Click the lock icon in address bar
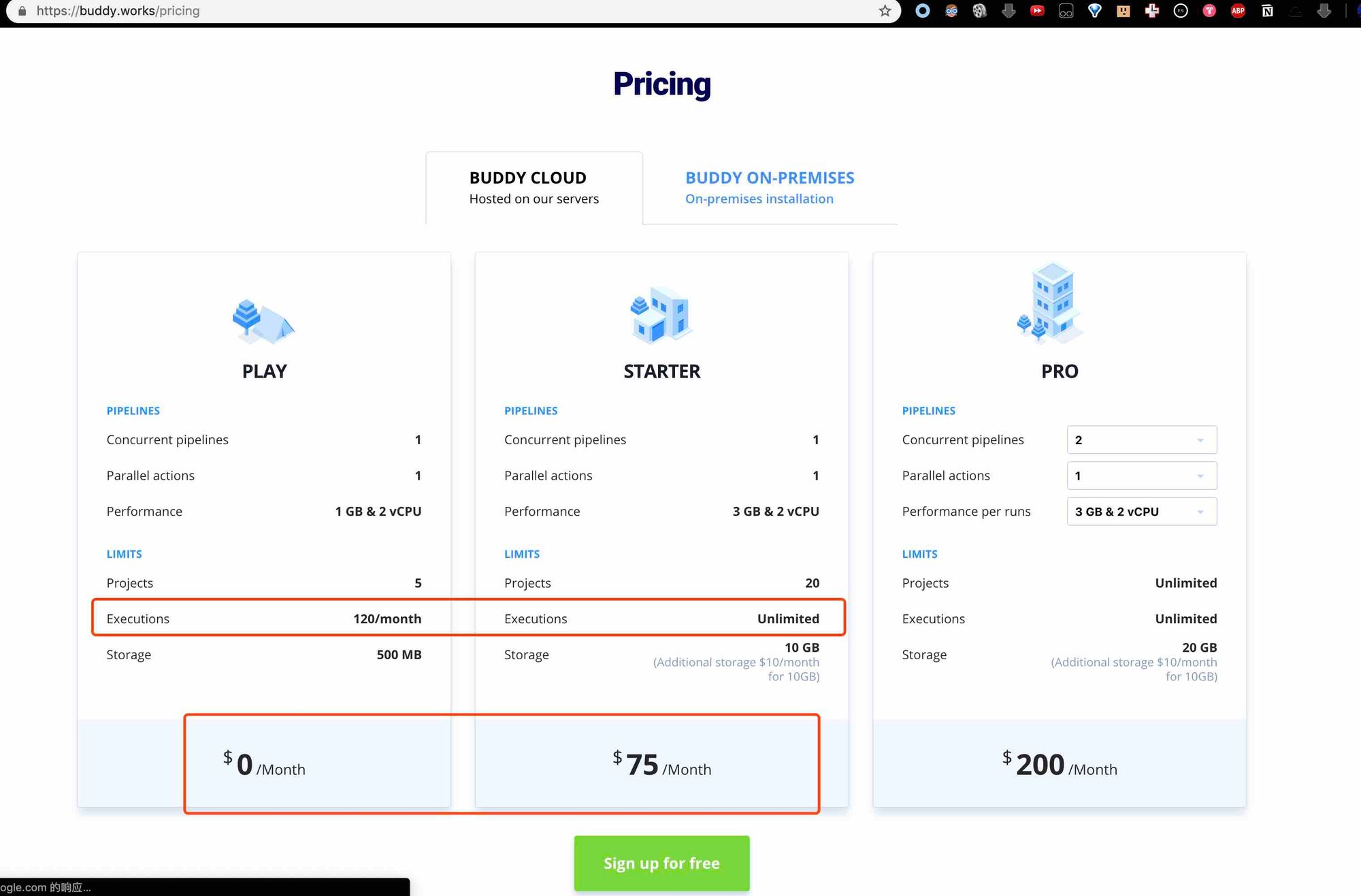Viewport: 1361px width, 896px height. pos(22,11)
